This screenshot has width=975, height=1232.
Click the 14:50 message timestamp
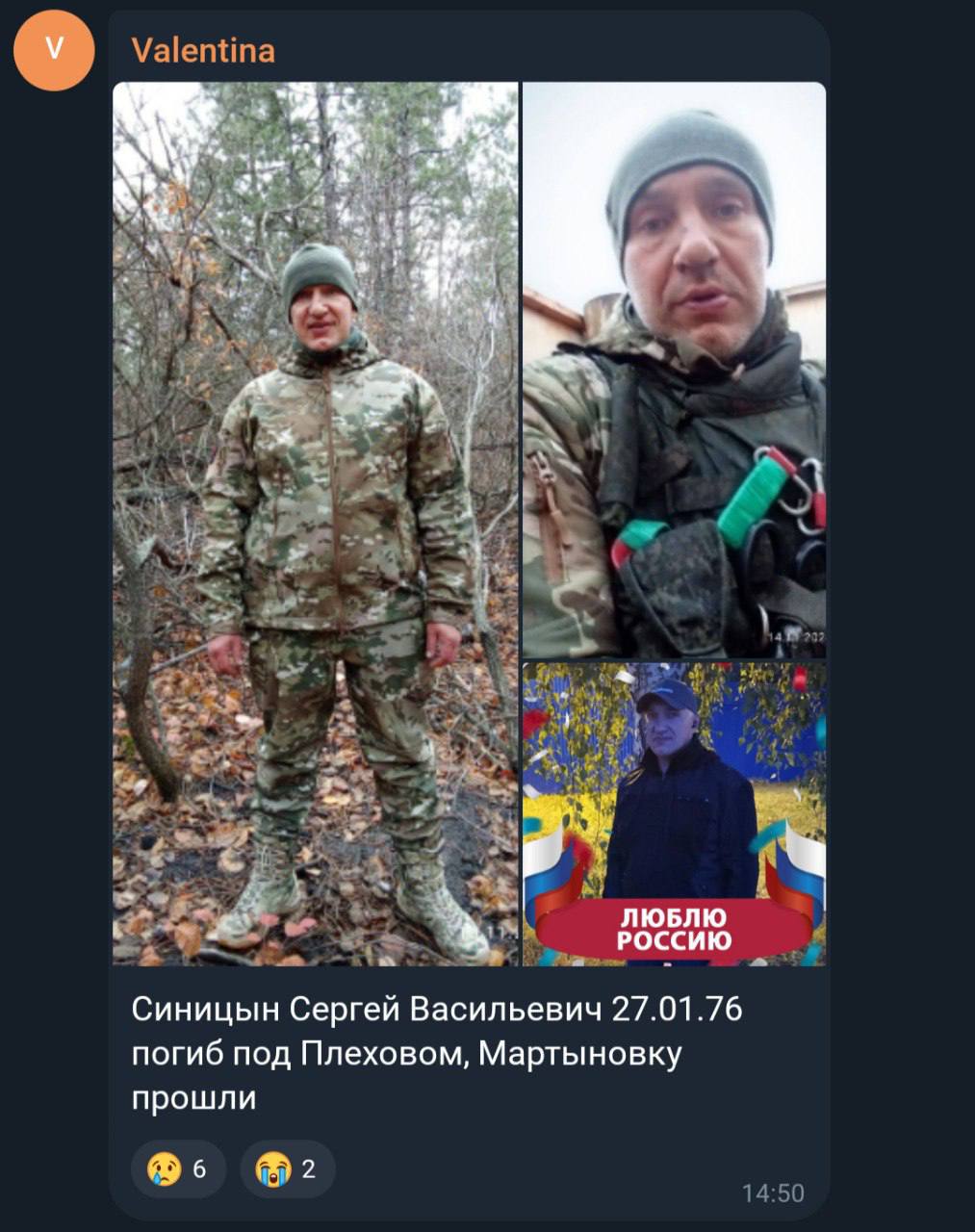[x=773, y=1193]
